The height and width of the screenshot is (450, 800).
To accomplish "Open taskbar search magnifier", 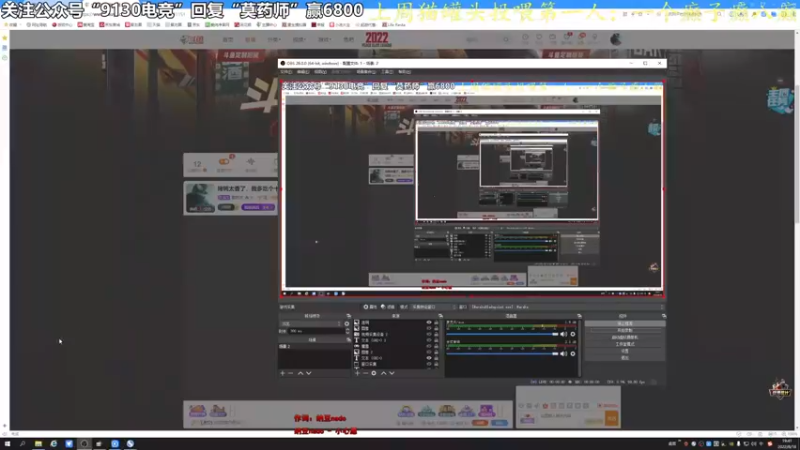I will point(22,444).
